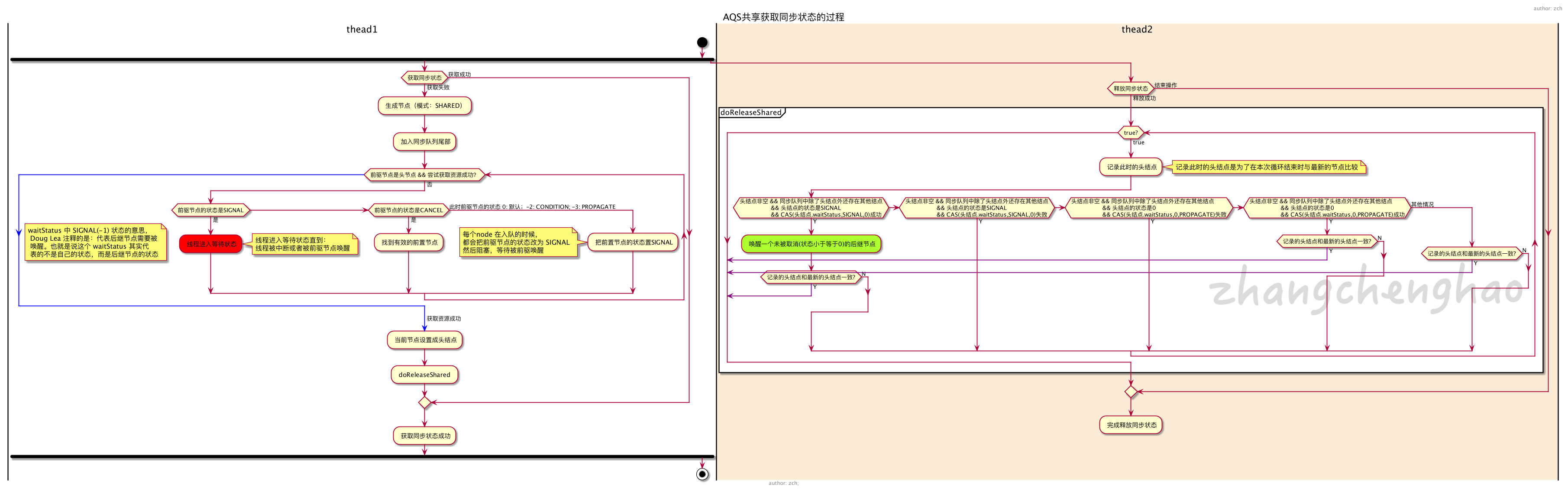
Task: Select condition ending 'CAS(头结点.waitStatus,SIGNAL,0)失败'
Action: [976, 207]
